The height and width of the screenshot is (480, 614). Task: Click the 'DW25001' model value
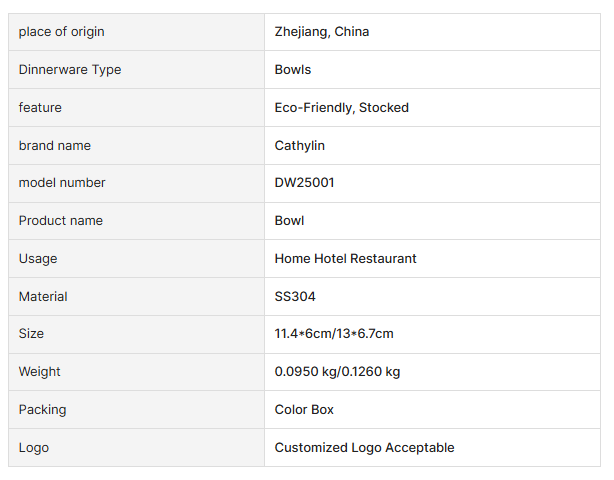click(304, 183)
